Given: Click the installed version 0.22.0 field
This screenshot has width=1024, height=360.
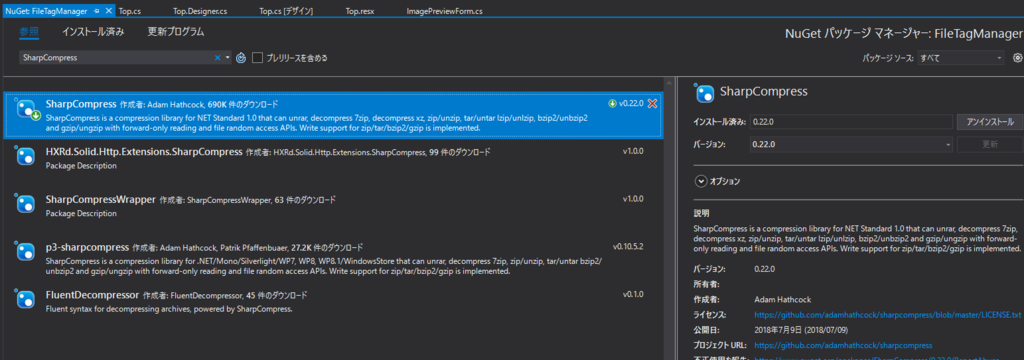Looking at the screenshot, I should (x=851, y=122).
